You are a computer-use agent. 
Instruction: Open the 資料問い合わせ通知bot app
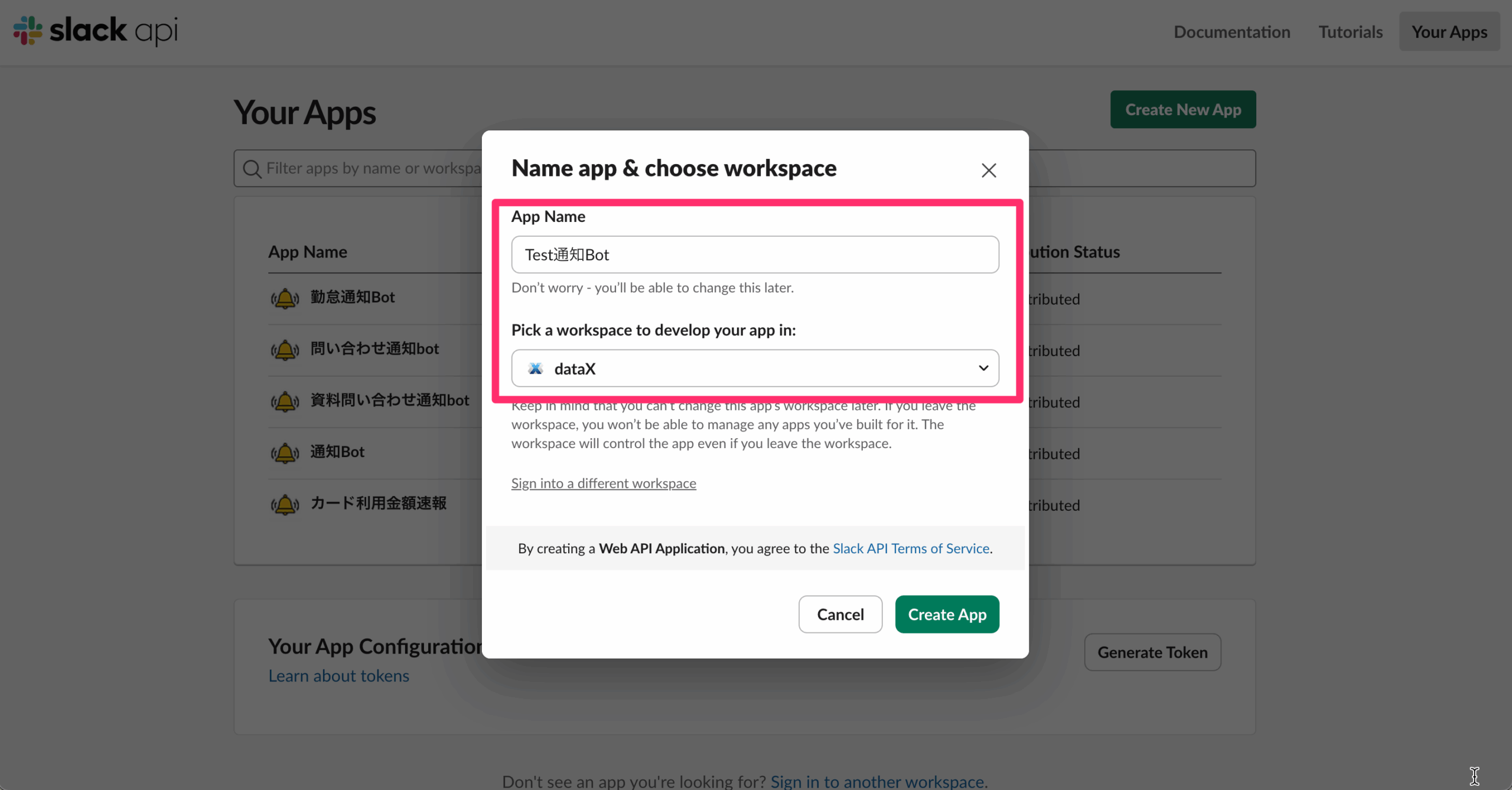point(390,400)
